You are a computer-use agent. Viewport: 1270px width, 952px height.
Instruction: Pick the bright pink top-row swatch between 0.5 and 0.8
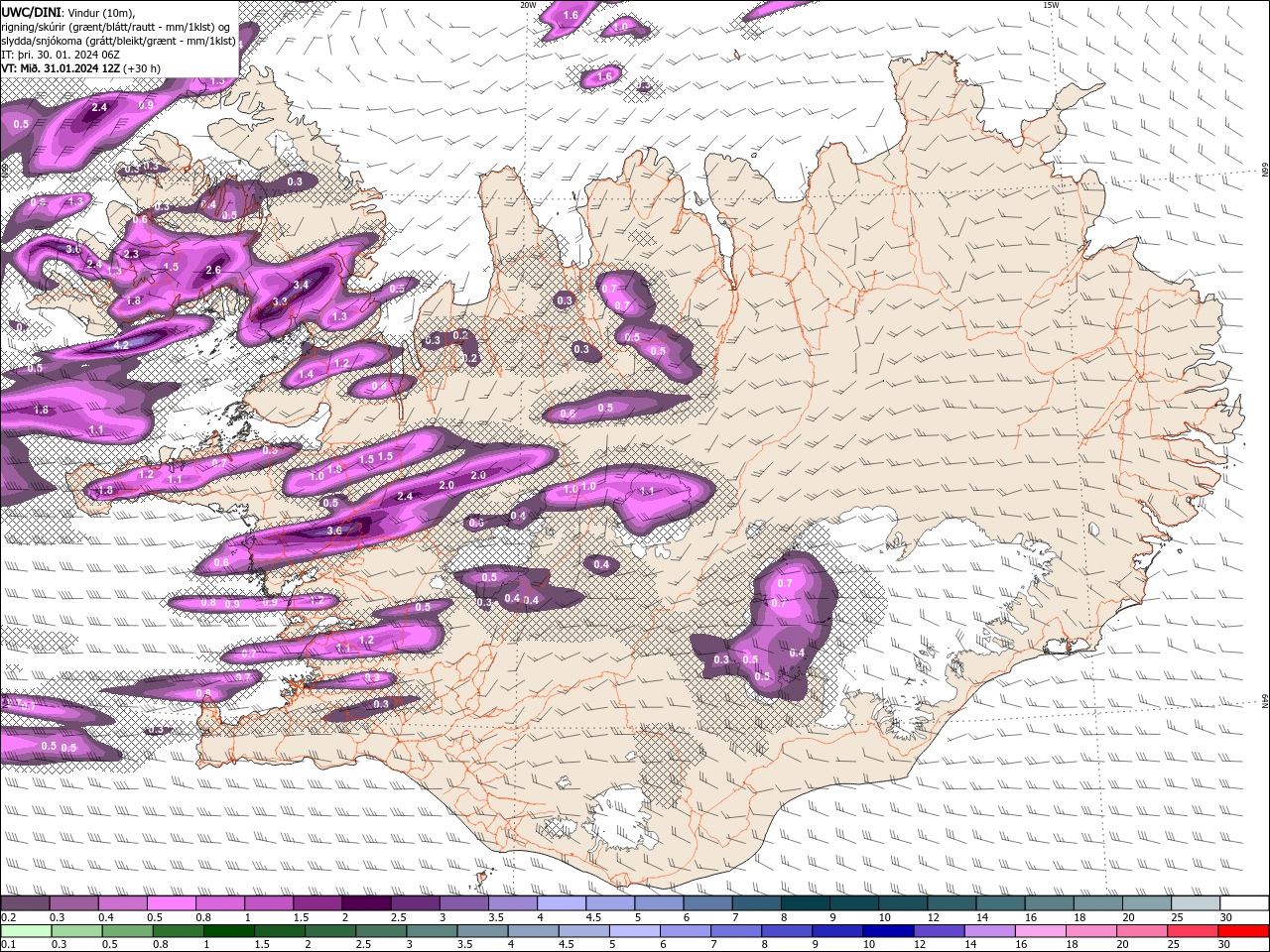pos(172,903)
